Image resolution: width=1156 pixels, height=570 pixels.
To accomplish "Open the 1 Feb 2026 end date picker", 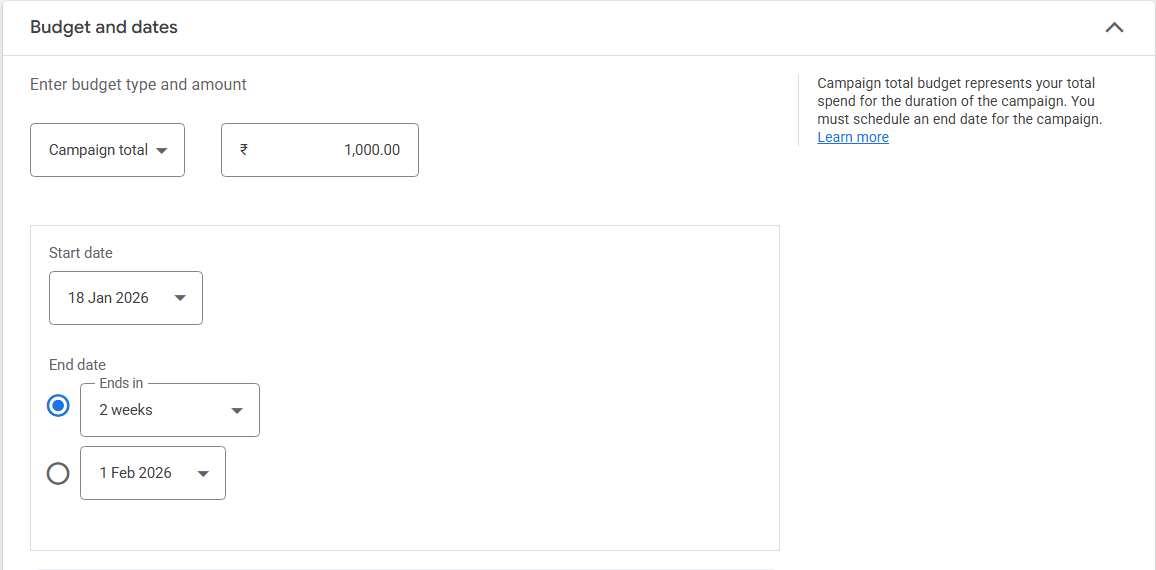I will 153,473.
